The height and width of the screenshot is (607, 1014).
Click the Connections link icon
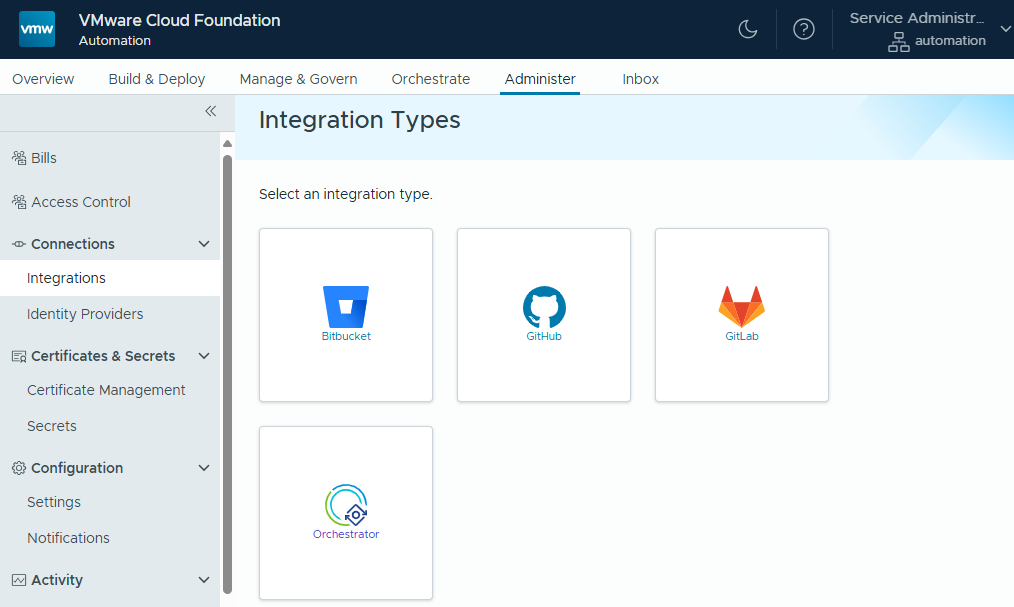point(19,244)
